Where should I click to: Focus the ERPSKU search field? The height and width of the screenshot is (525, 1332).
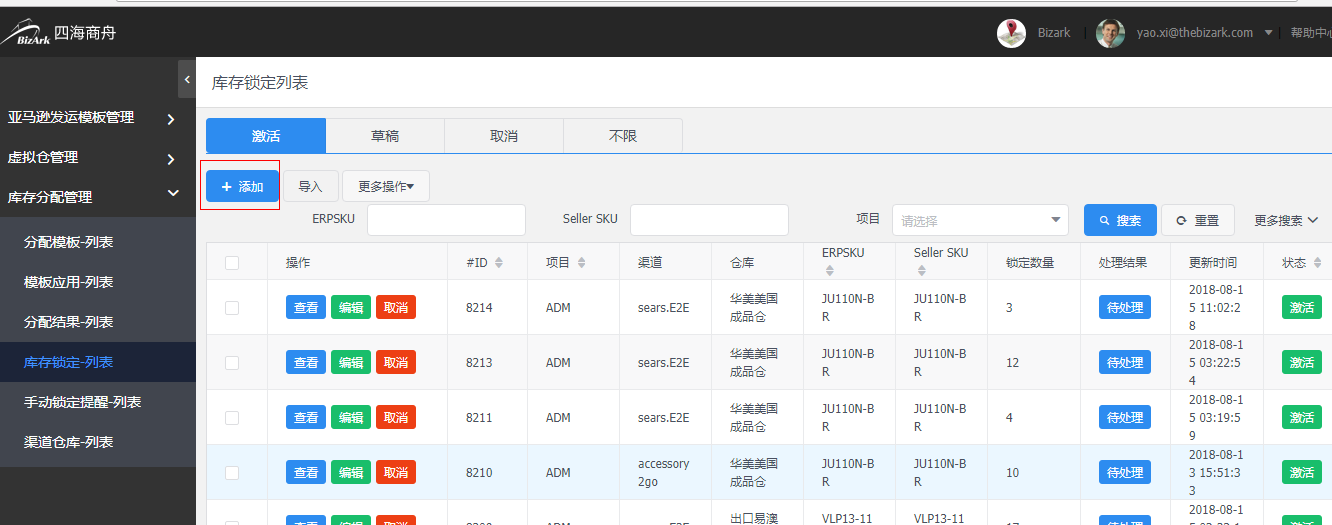coord(446,220)
